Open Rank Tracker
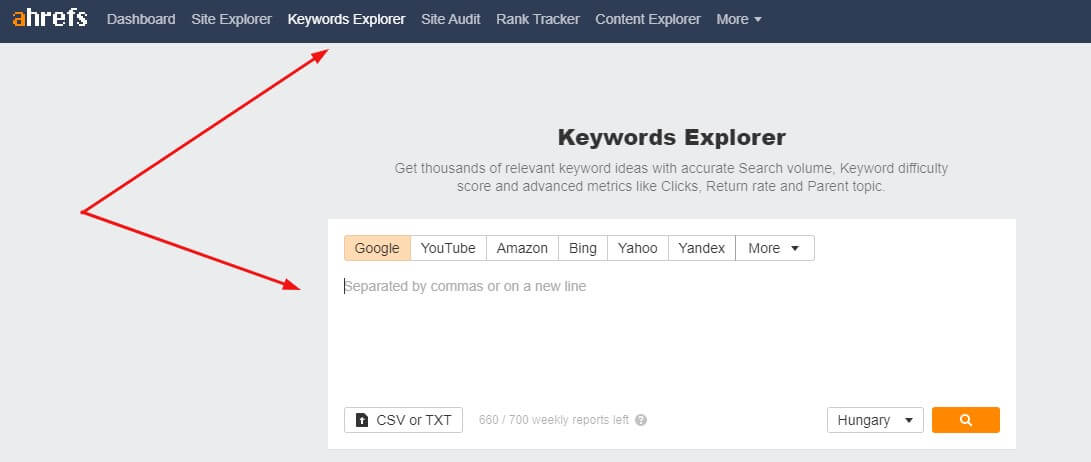The height and width of the screenshot is (462, 1091). tap(538, 19)
